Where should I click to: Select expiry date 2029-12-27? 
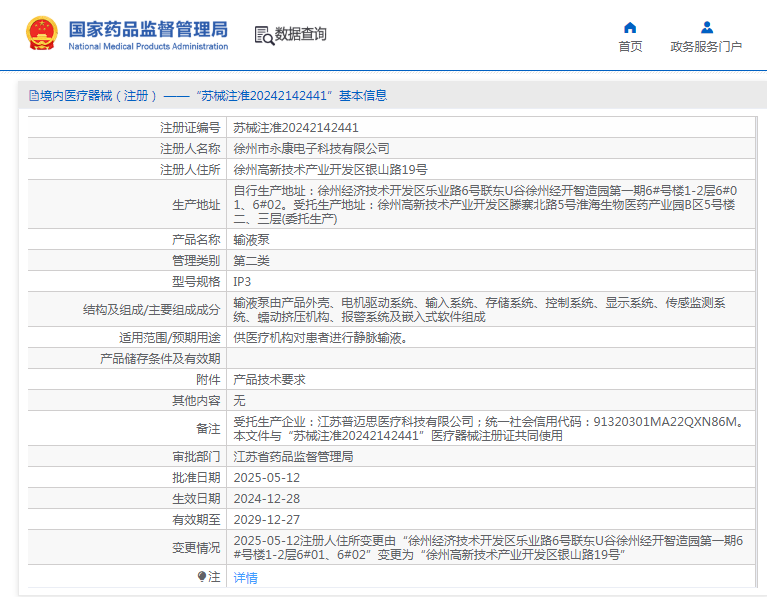[x=267, y=520]
